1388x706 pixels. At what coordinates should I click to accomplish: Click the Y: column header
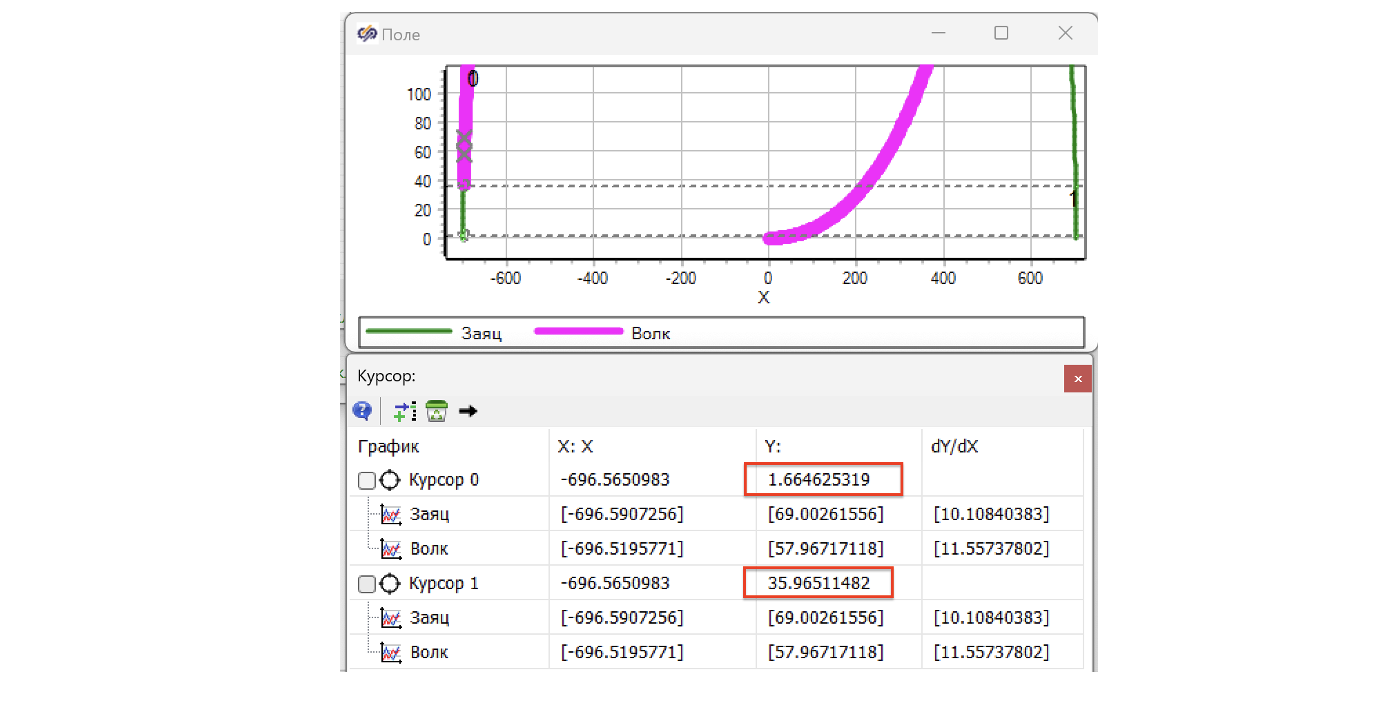[x=773, y=447]
